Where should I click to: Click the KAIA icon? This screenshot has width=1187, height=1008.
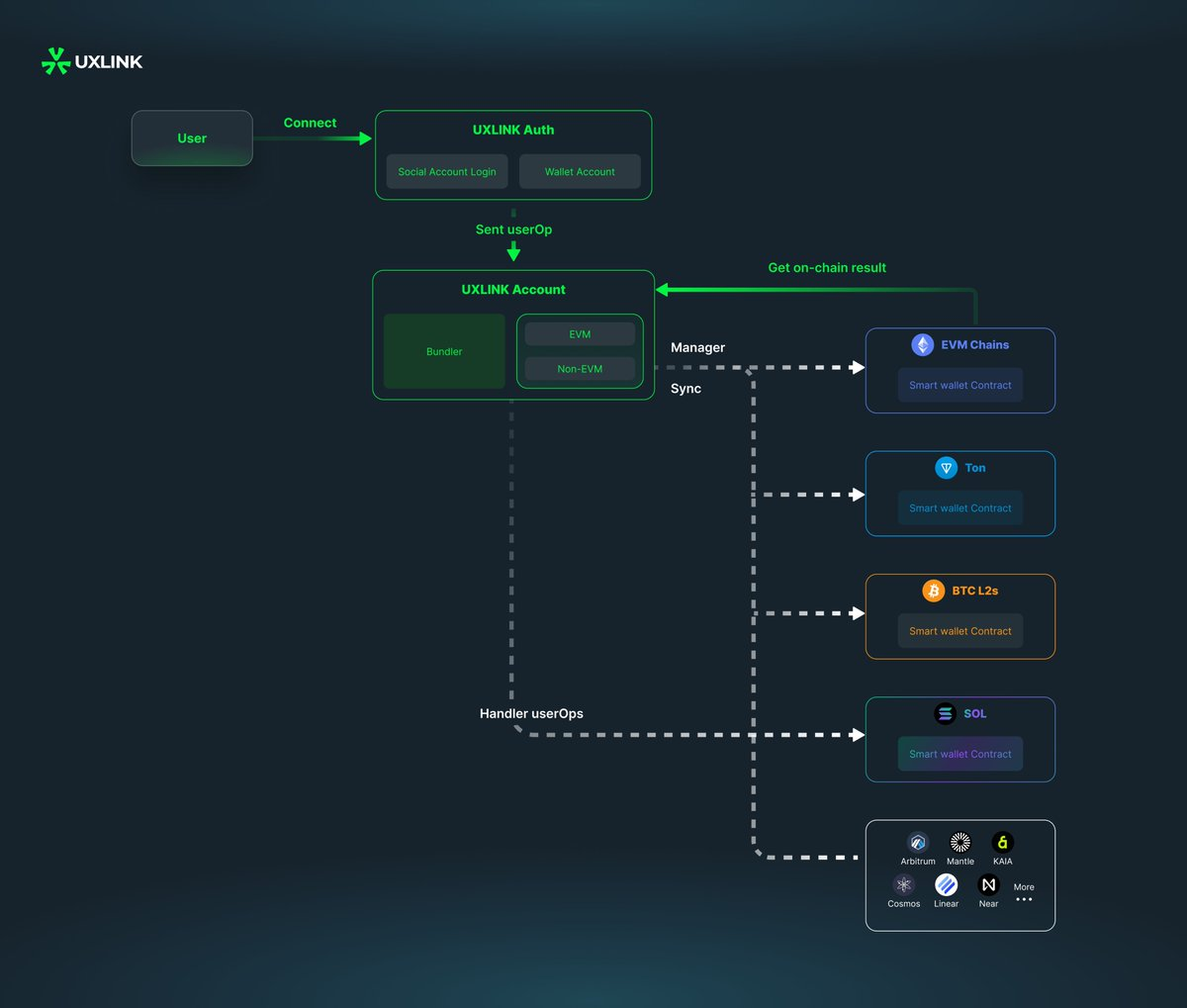(1003, 843)
